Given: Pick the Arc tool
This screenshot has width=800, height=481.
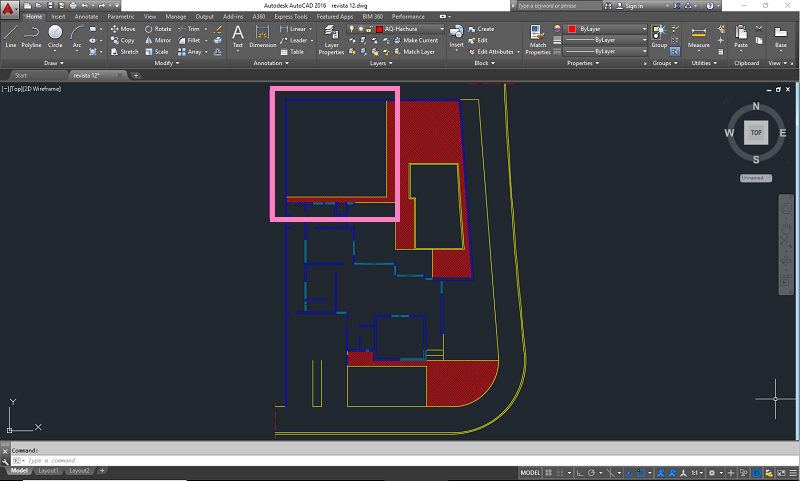Looking at the screenshot, I should tap(77, 36).
